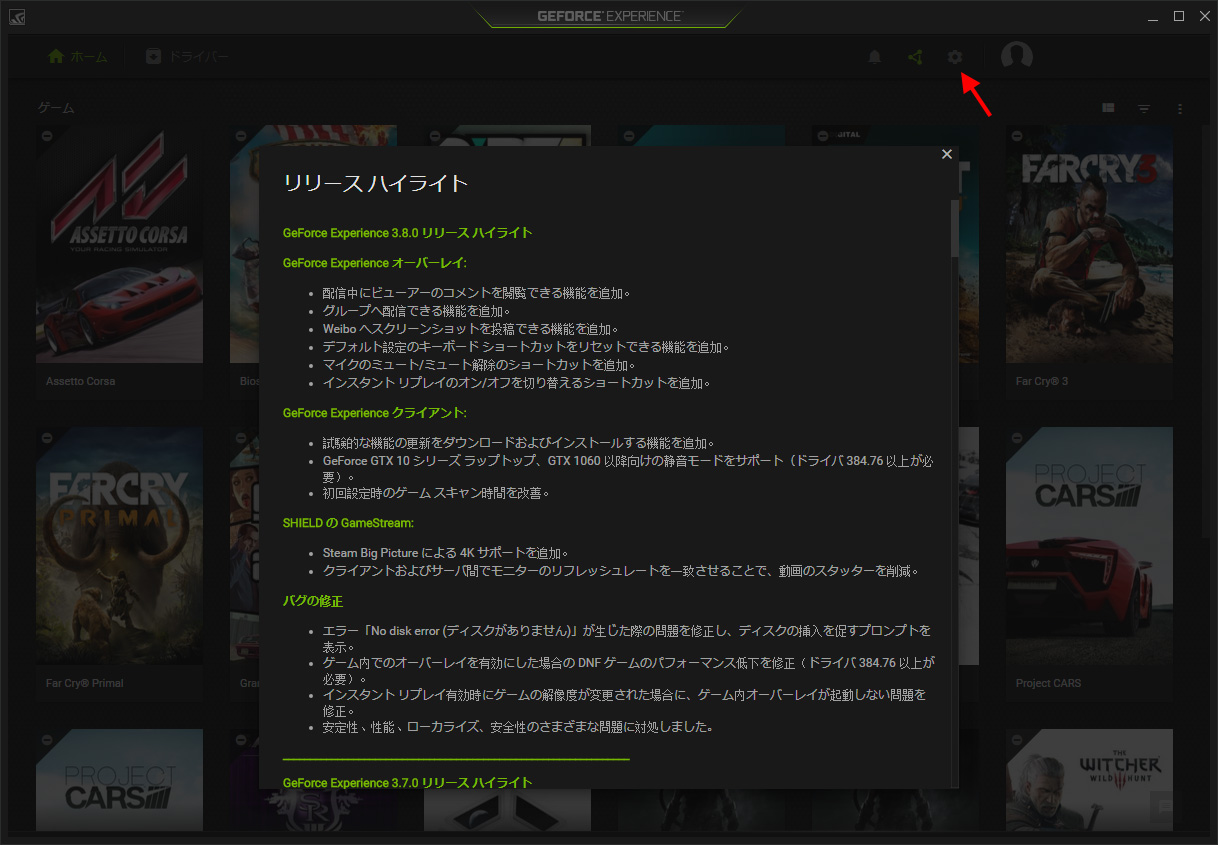This screenshot has height=845, width=1218.
Task: Click minus icon on Witcher 3 card
Action: coord(1016,739)
